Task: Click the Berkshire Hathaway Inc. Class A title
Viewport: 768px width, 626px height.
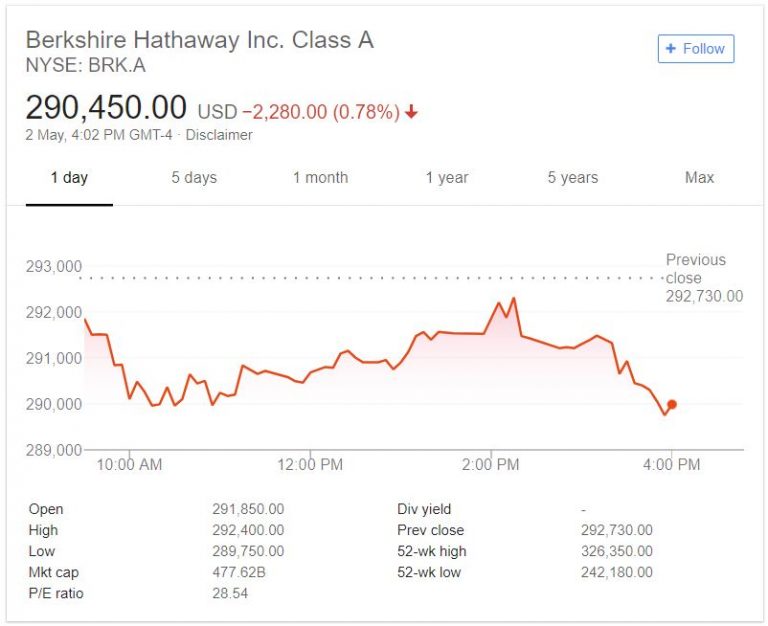Action: tap(199, 41)
